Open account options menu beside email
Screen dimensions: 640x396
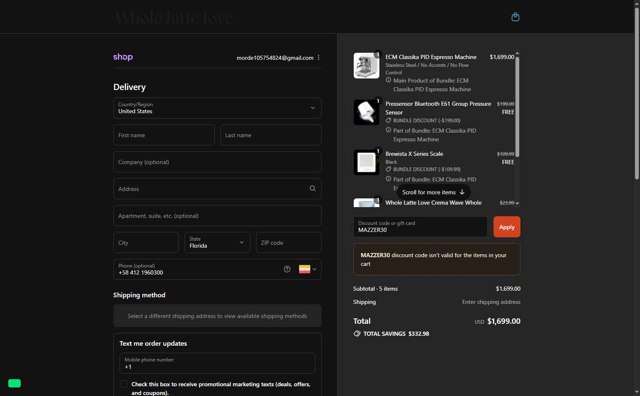click(318, 58)
